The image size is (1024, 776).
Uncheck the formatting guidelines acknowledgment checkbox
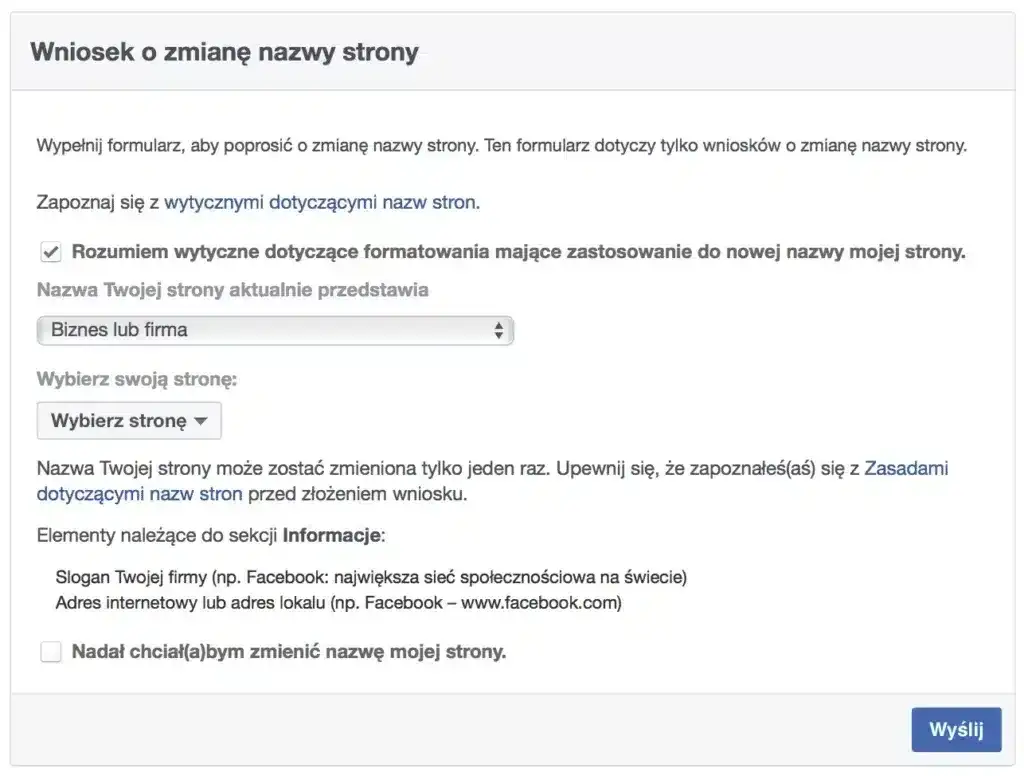[50, 252]
